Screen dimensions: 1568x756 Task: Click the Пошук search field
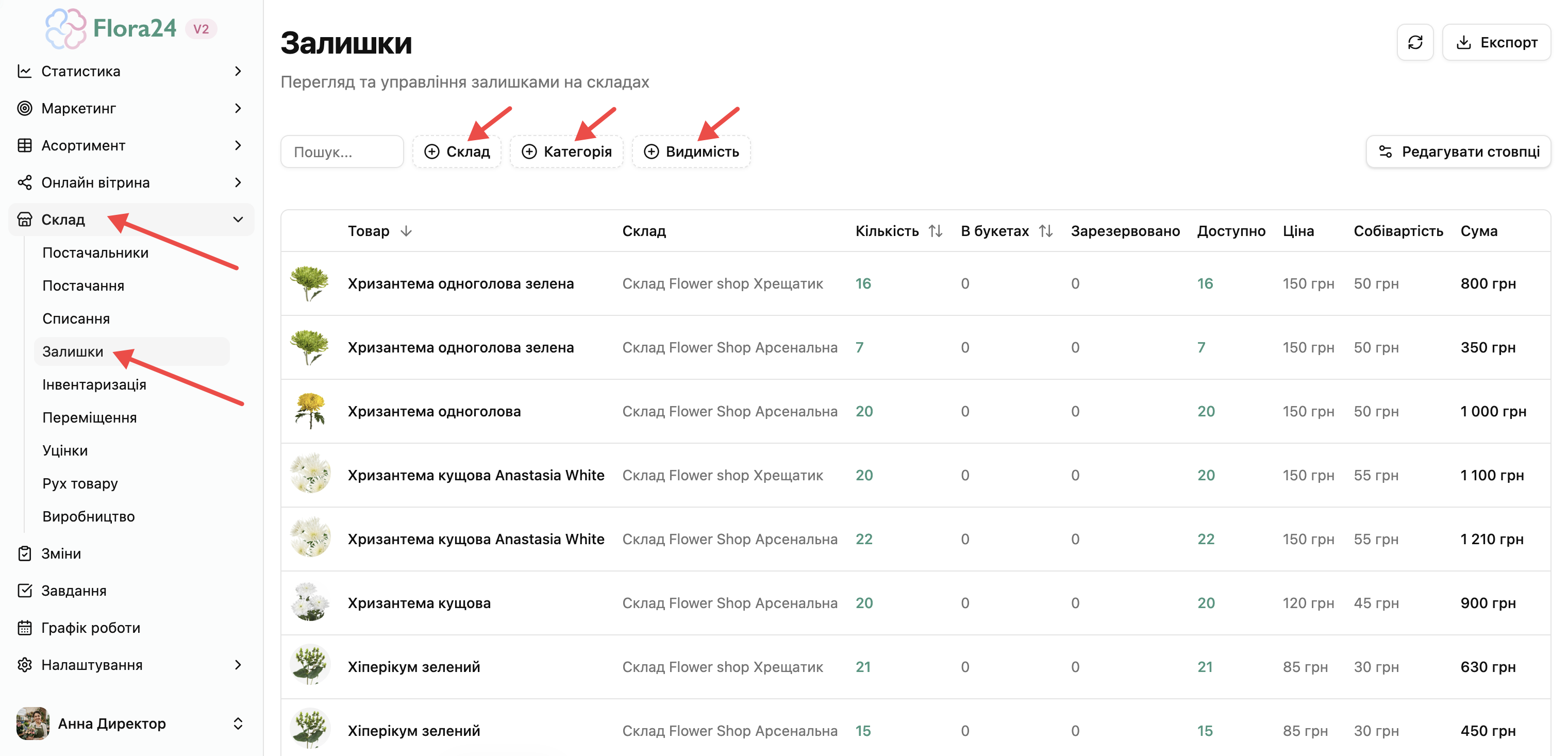coord(342,152)
